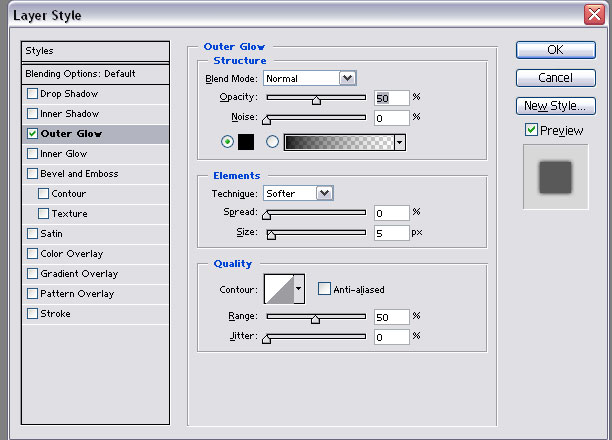Open the Contour picker dropdown arrow
612x440 pixels.
point(299,289)
